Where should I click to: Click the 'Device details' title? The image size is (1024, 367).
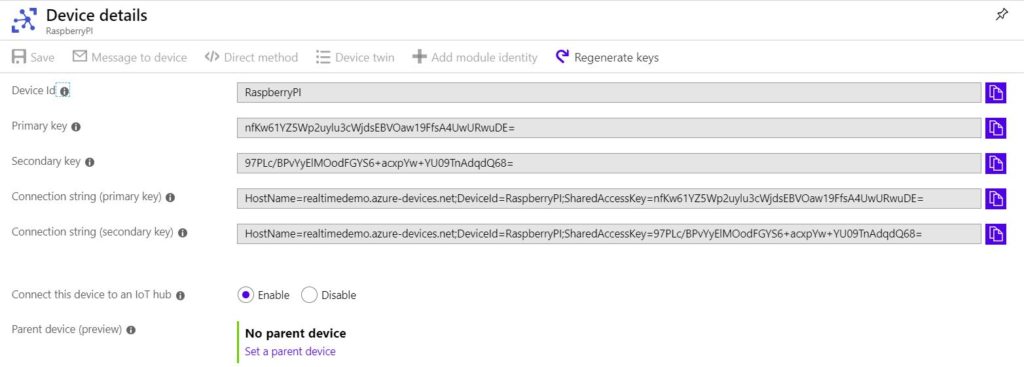[x=97, y=16]
